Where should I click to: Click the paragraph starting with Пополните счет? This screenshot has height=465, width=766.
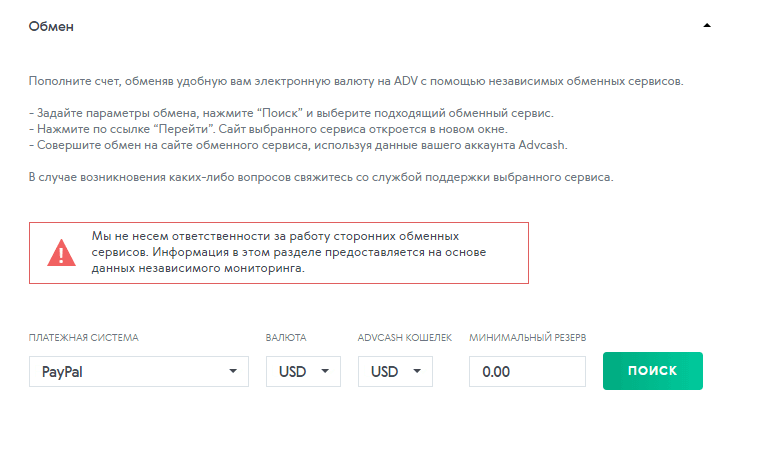[356, 80]
